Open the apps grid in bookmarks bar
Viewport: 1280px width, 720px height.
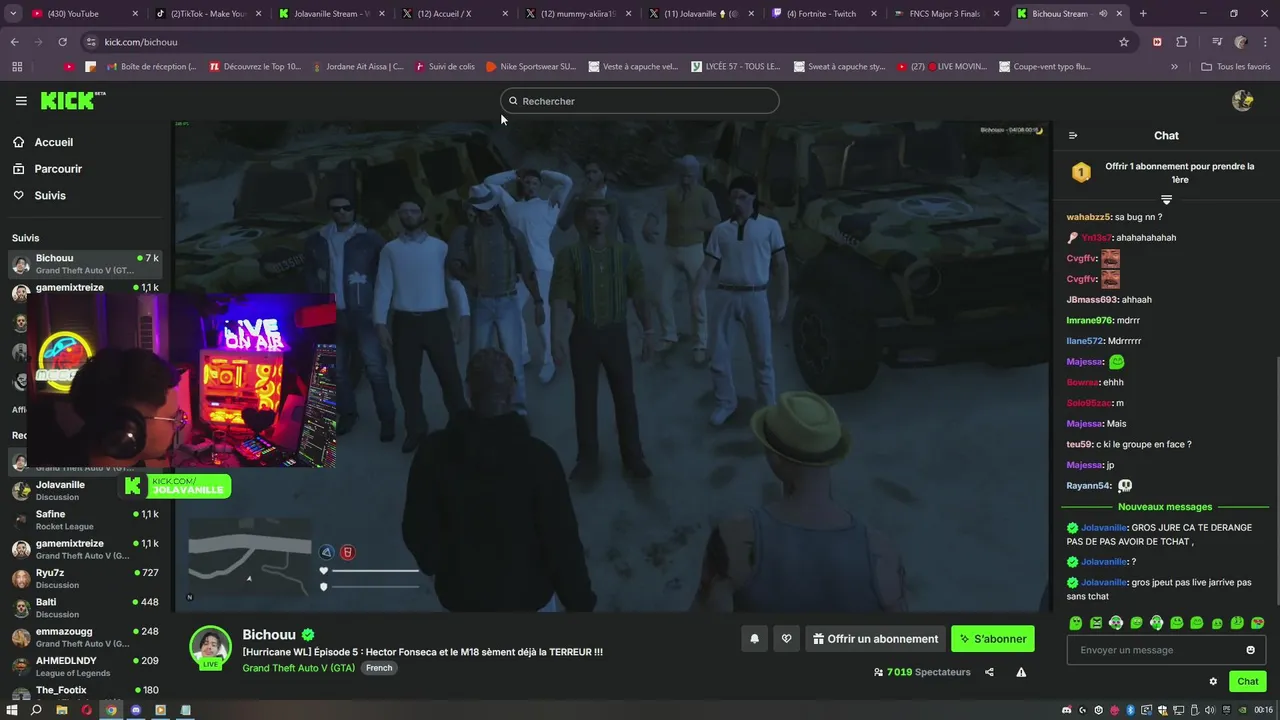click(17, 67)
